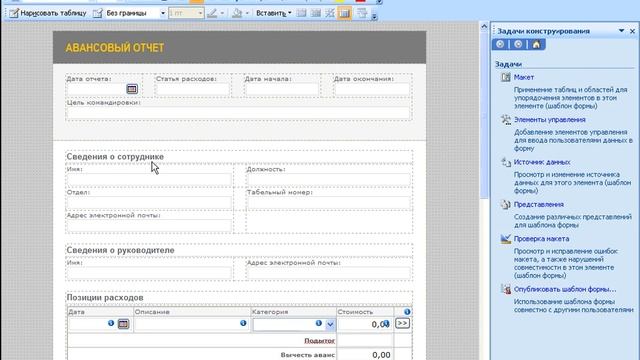
Task: Click the third table icon after Вставить
Action: pos(330,13)
